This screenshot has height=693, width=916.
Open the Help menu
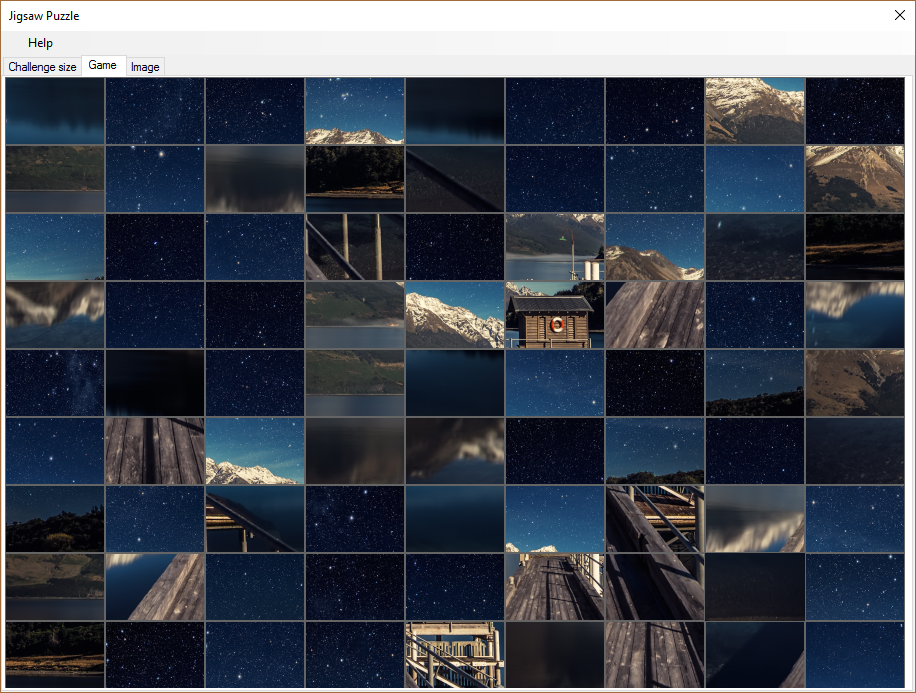point(40,43)
